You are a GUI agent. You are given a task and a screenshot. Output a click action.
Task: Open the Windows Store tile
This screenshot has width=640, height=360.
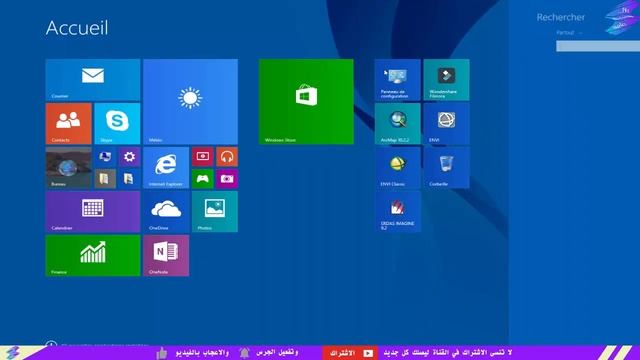click(306, 102)
